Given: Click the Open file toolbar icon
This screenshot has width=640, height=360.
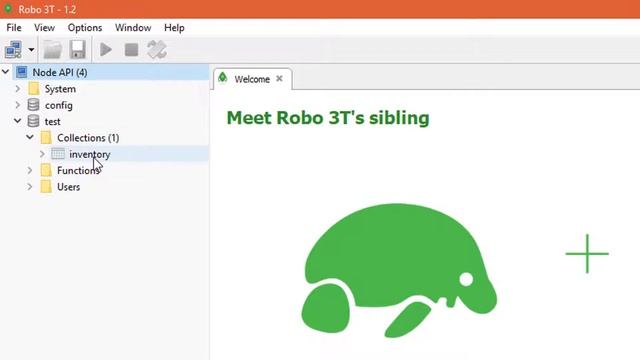Looking at the screenshot, I should click(x=53, y=50).
